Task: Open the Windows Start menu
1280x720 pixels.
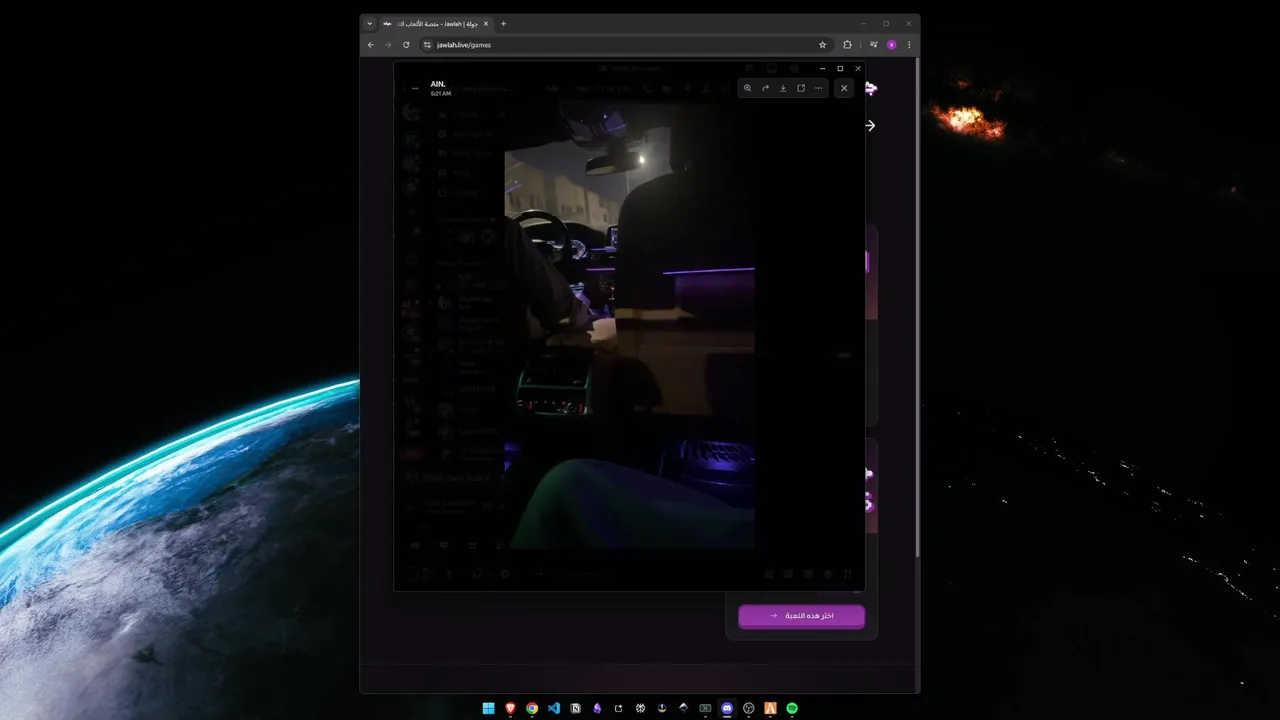Action: [x=488, y=708]
